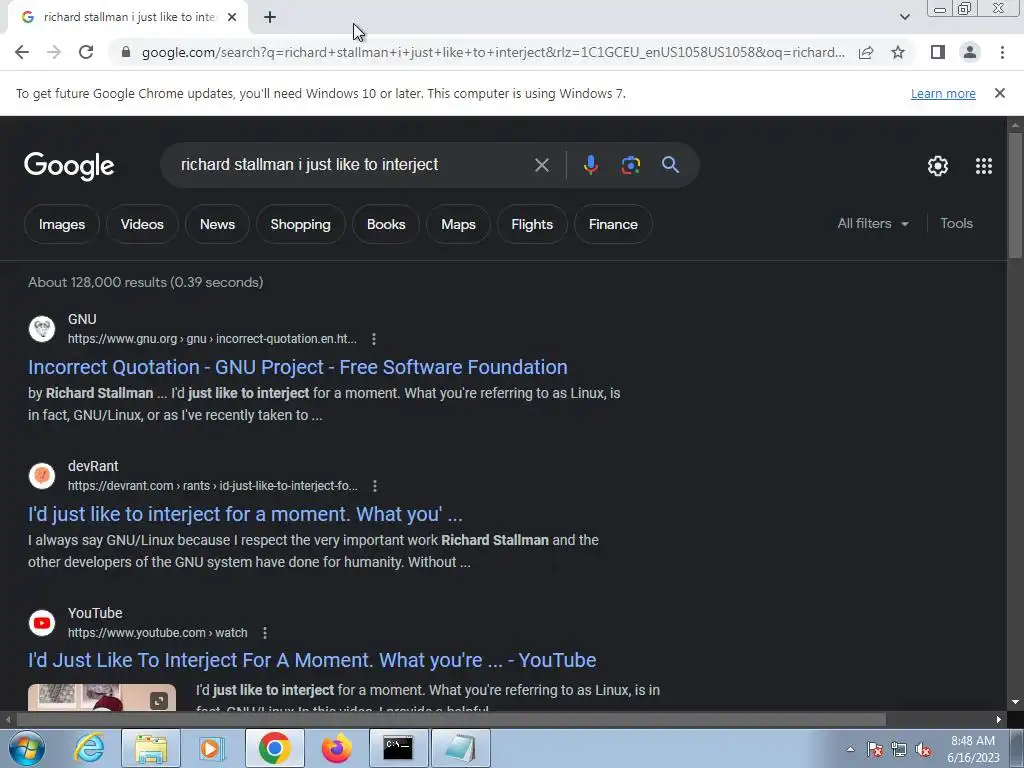The width and height of the screenshot is (1024, 768).
Task: Open more options for YouTube result
Action: pos(264,633)
